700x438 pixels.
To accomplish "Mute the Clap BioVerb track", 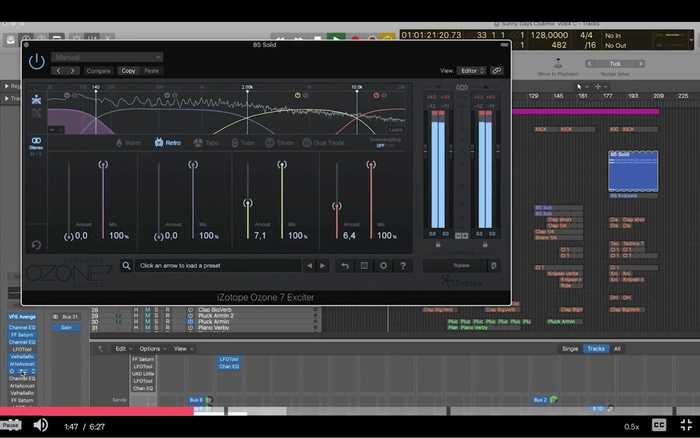I will [x=147, y=309].
